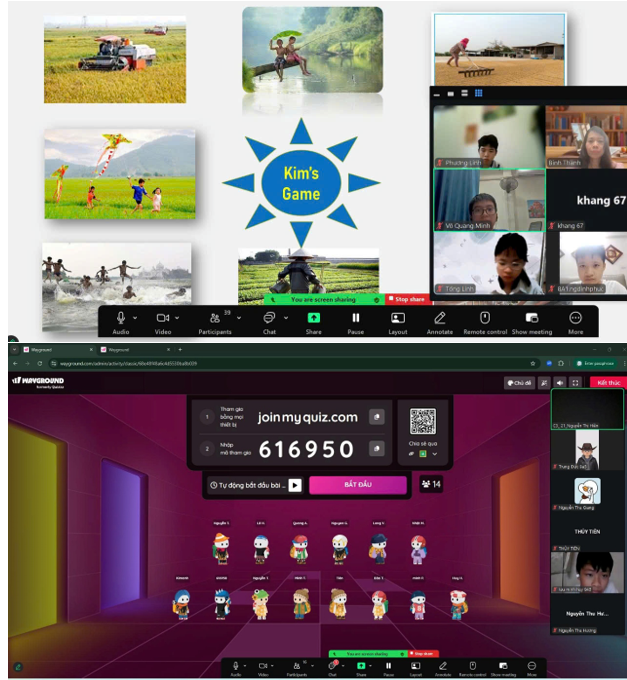Copy the join code 616950 with the copy icon
The width and height of the screenshot is (627, 680).
click(x=377, y=449)
